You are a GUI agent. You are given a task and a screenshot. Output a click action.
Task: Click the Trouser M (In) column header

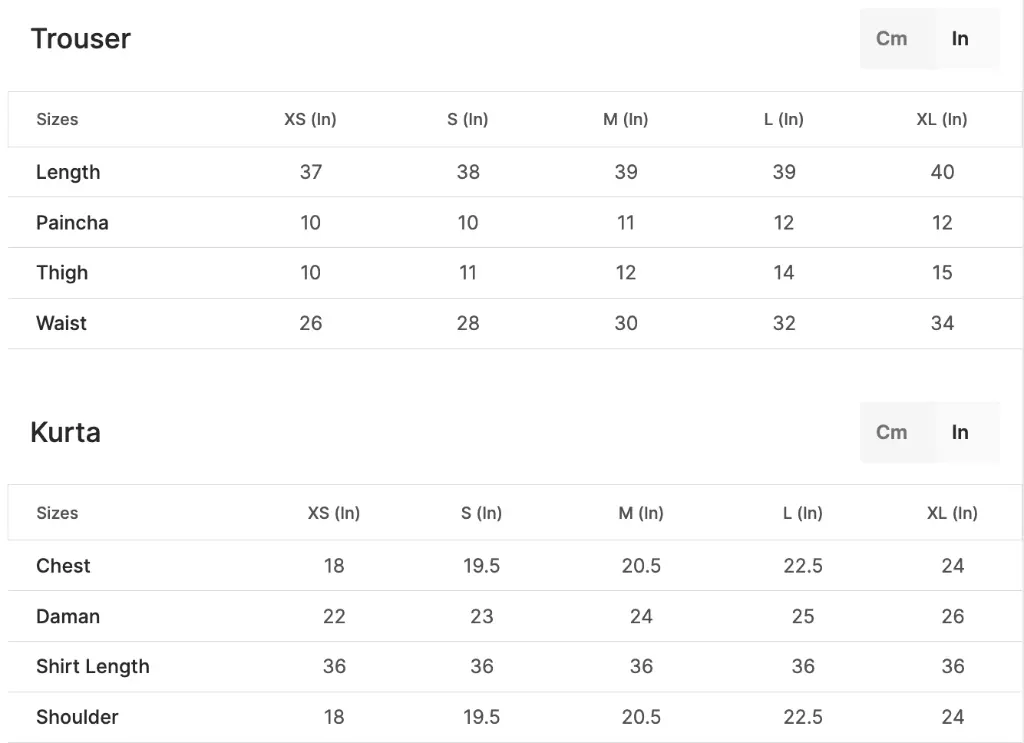626,119
